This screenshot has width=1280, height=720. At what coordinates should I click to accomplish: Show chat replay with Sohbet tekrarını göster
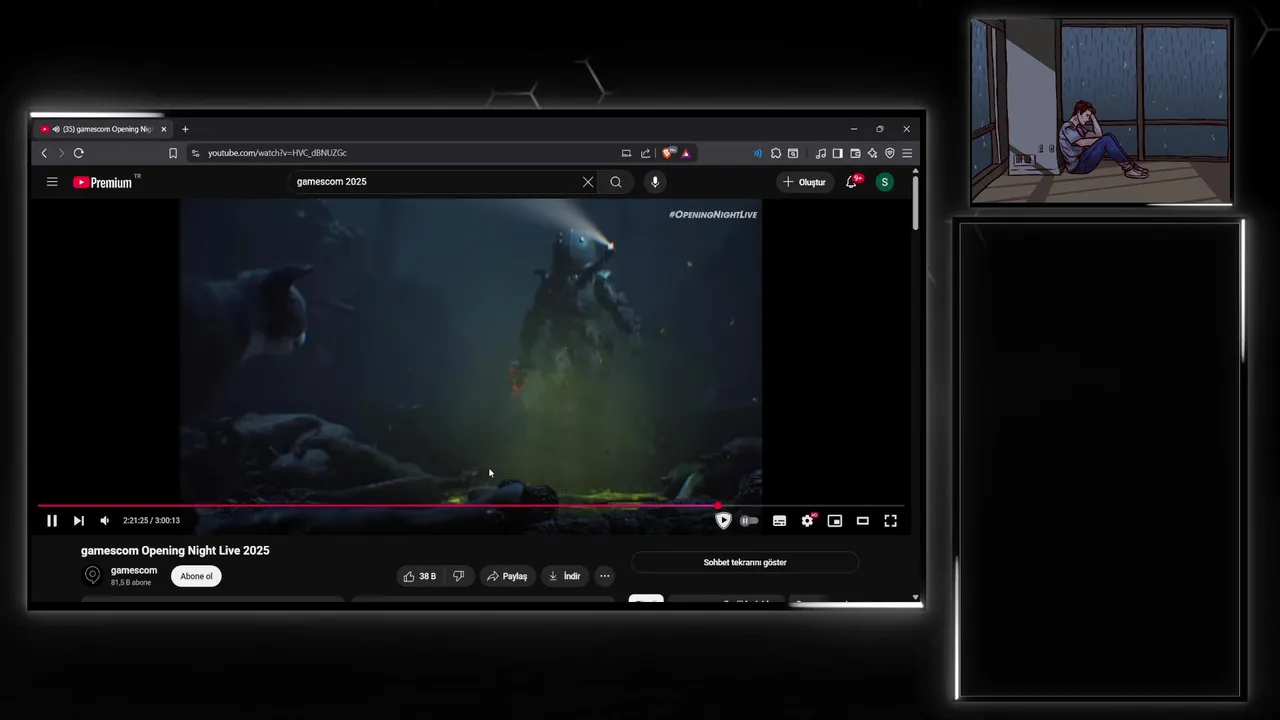(x=745, y=562)
